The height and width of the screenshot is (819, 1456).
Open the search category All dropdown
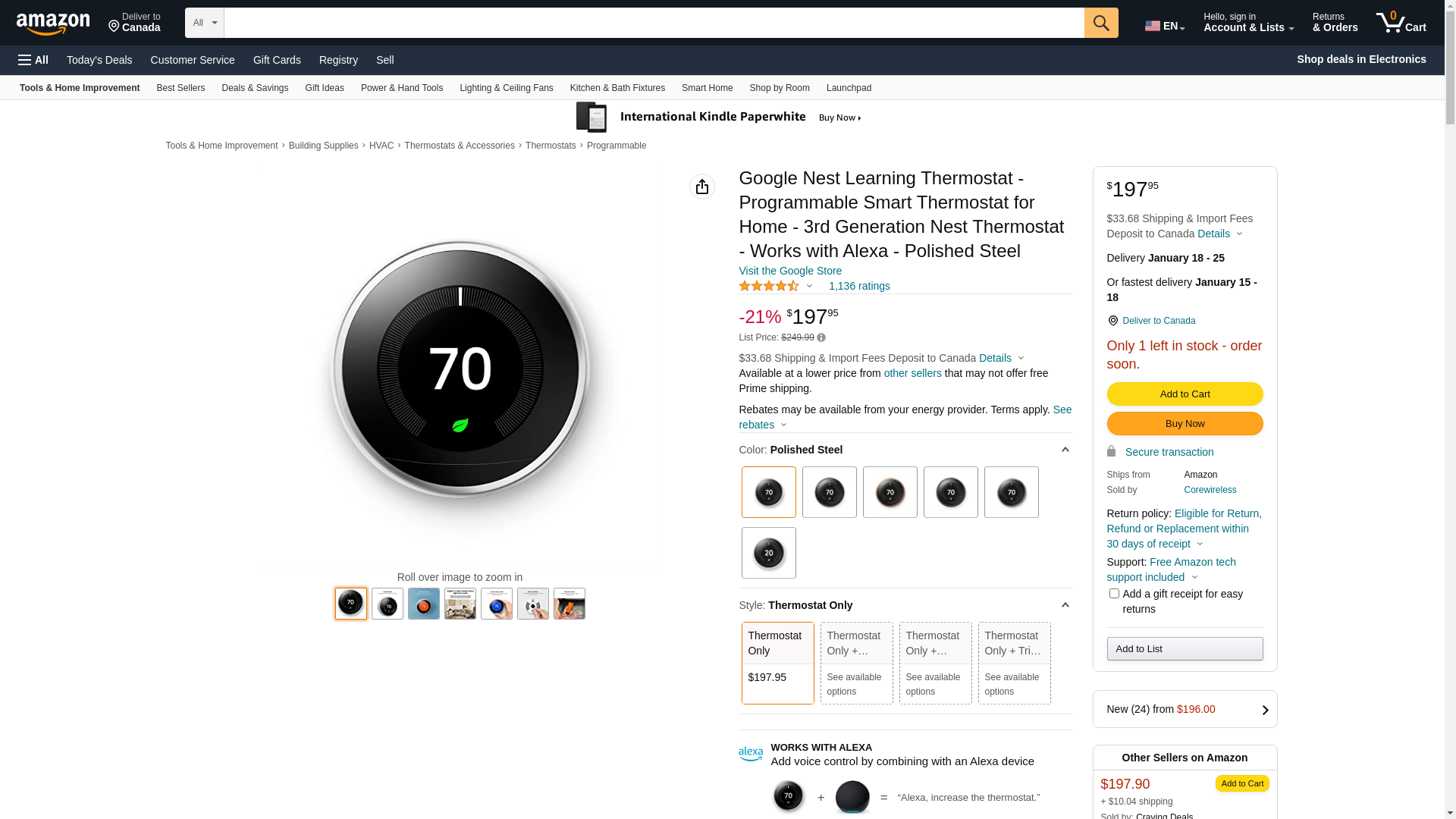[204, 23]
